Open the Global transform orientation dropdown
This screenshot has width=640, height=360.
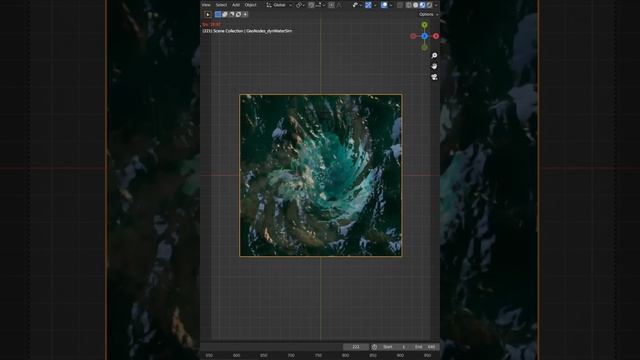(279, 5)
